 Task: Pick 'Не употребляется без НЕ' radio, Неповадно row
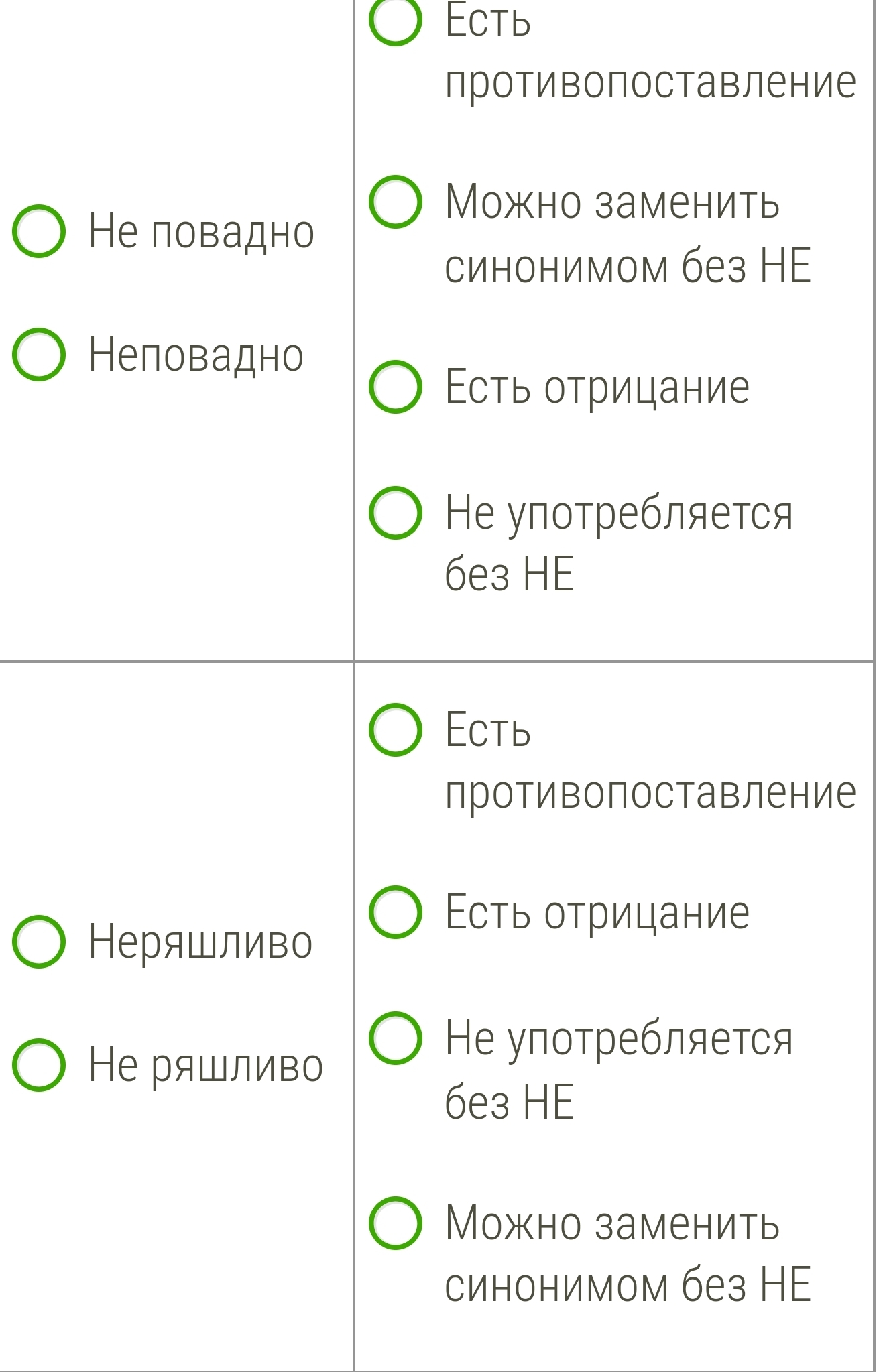[x=396, y=513]
